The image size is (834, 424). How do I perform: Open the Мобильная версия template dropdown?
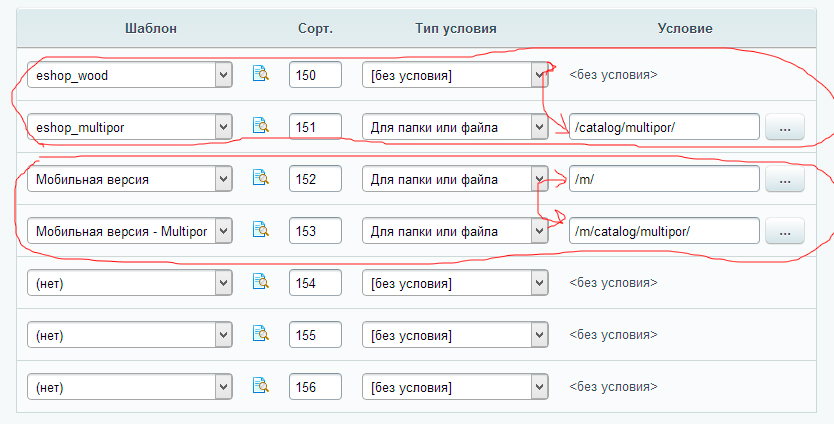[129, 179]
